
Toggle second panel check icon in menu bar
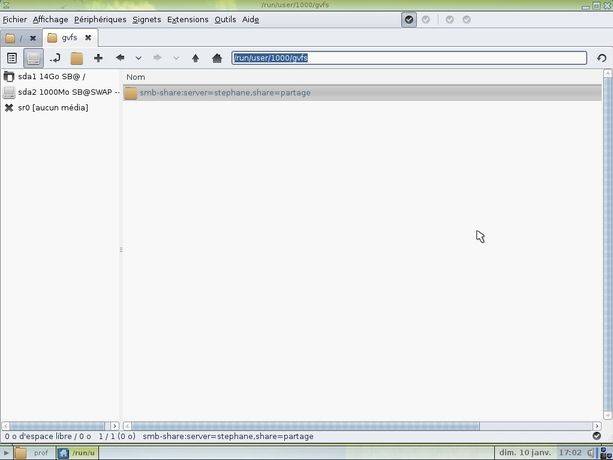pyautogui.click(x=426, y=20)
